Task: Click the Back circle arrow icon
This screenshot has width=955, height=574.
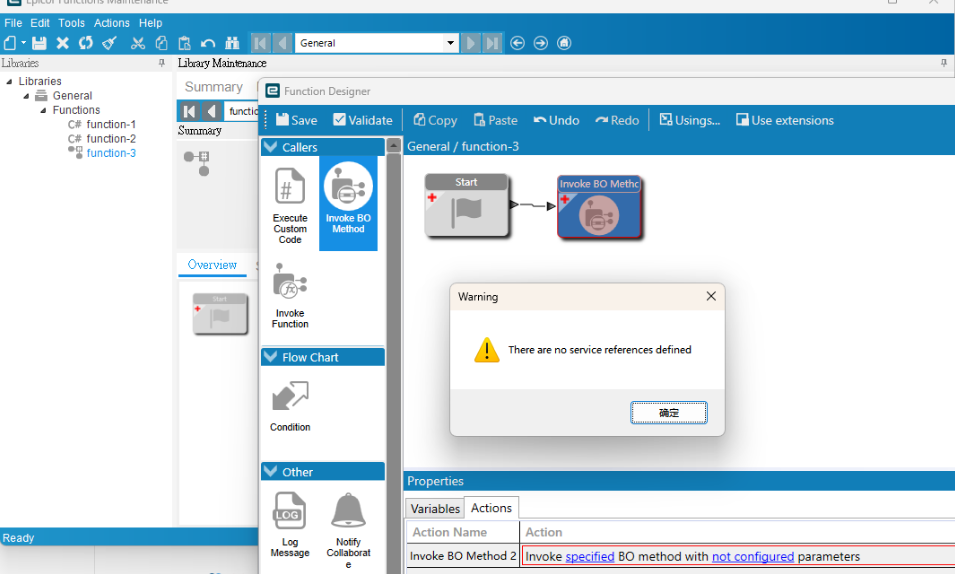Action: (517, 43)
